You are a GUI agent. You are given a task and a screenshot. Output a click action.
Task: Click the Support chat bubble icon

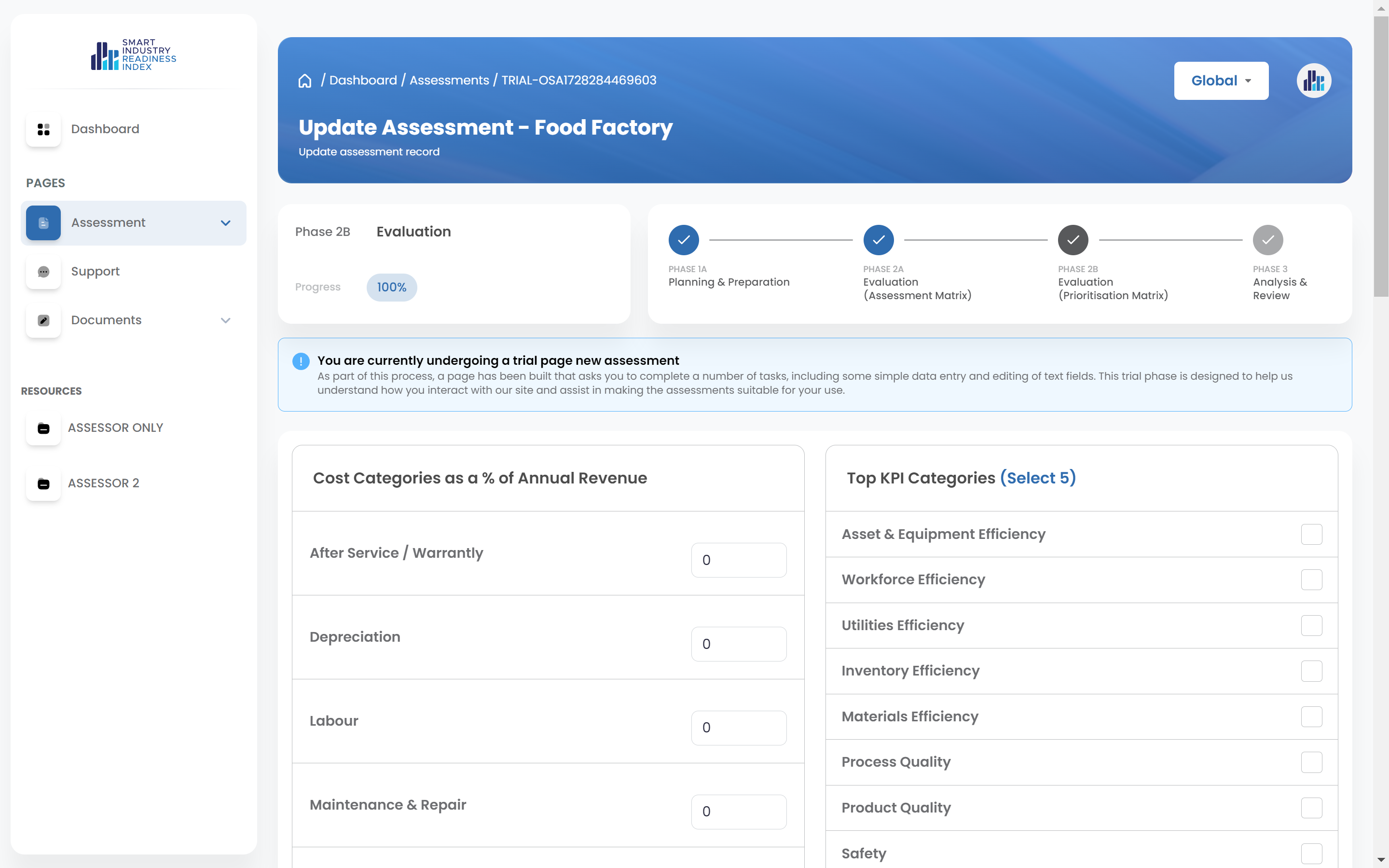point(43,272)
